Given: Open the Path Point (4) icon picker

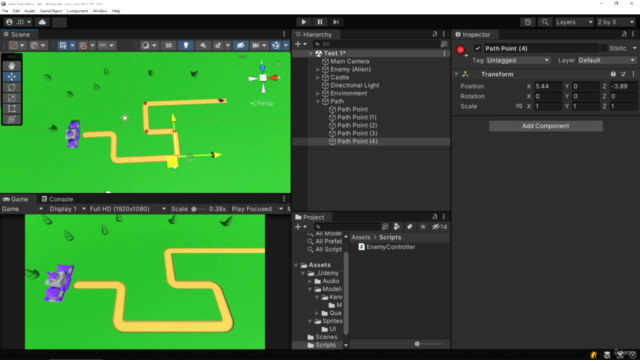Looking at the screenshot, I should point(461,50).
